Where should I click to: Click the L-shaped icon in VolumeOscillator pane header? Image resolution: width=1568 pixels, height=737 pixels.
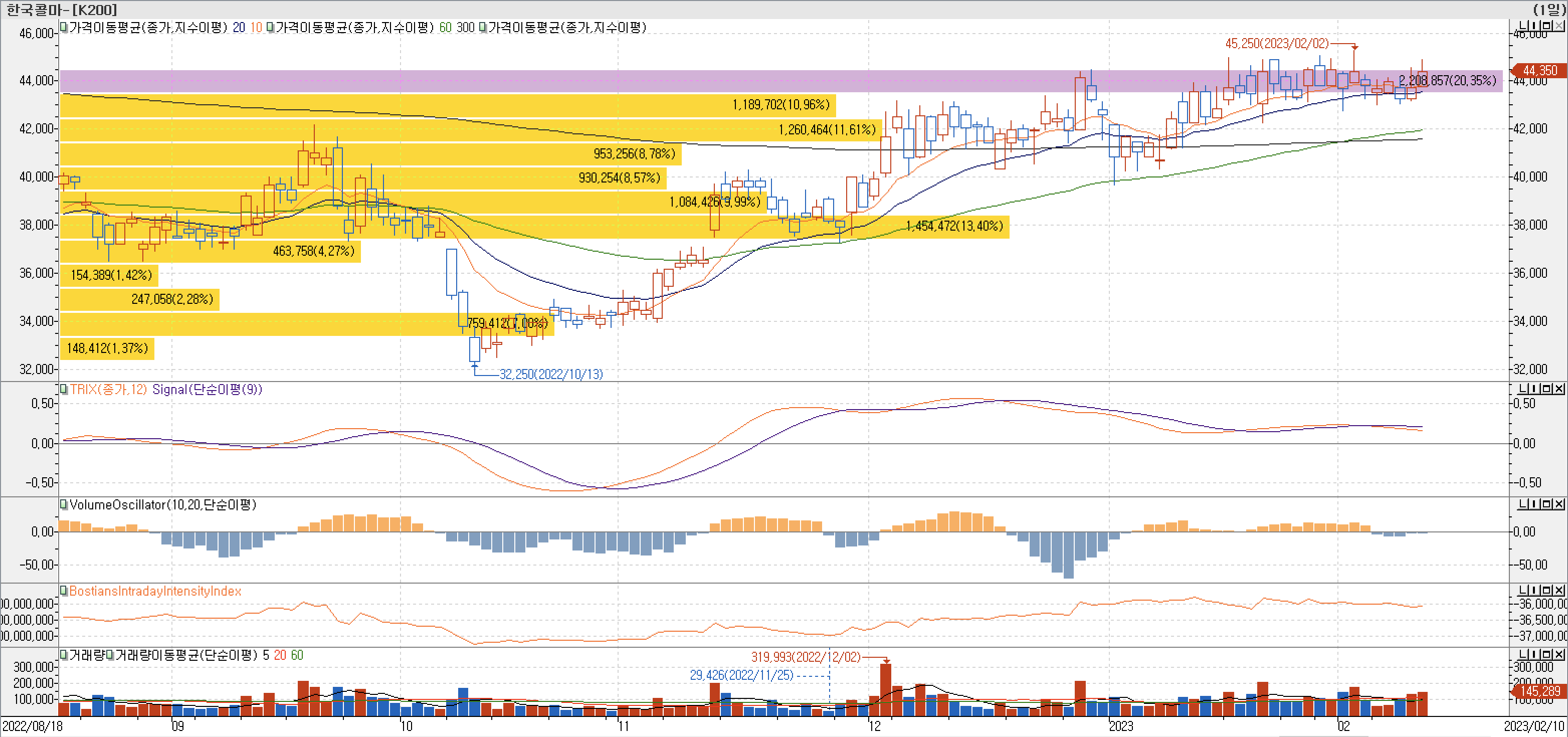click(1523, 504)
